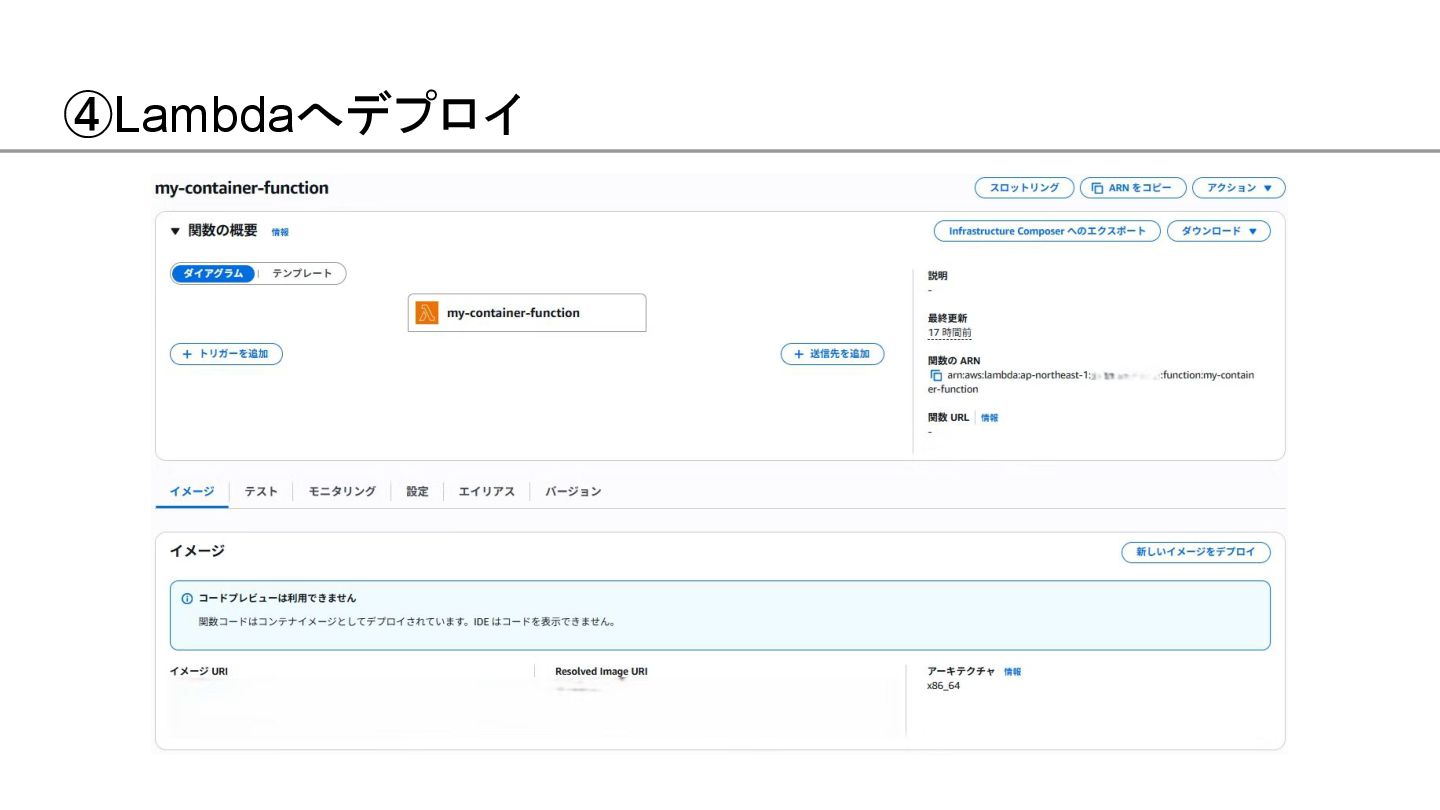Click the Resolved Image URI label

(x=601, y=671)
